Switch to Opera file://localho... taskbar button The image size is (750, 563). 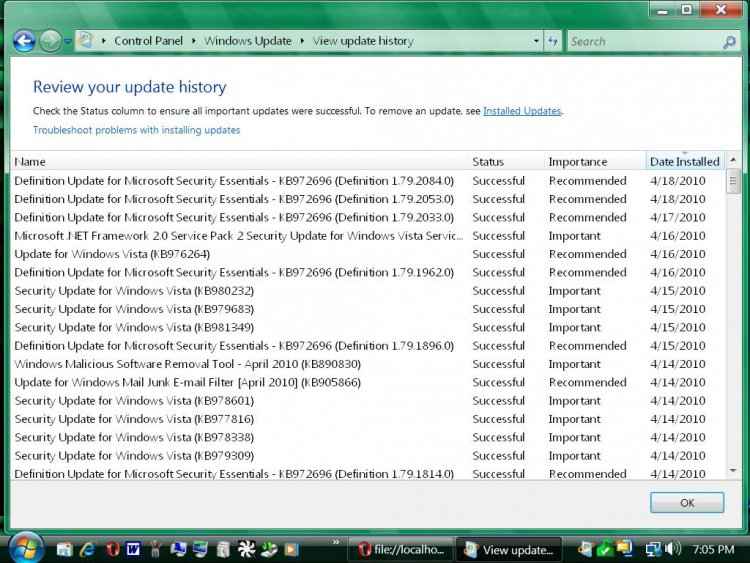[x=401, y=550]
